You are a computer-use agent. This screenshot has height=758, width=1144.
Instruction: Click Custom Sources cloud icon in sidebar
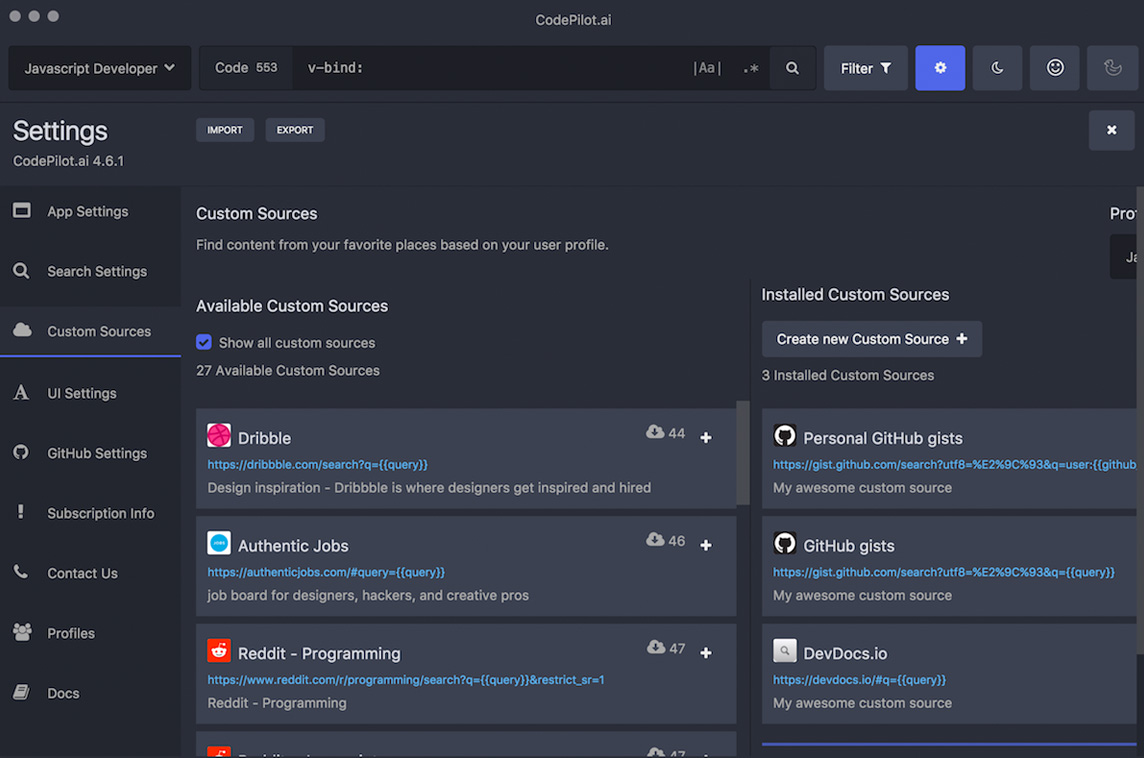pos(22,330)
